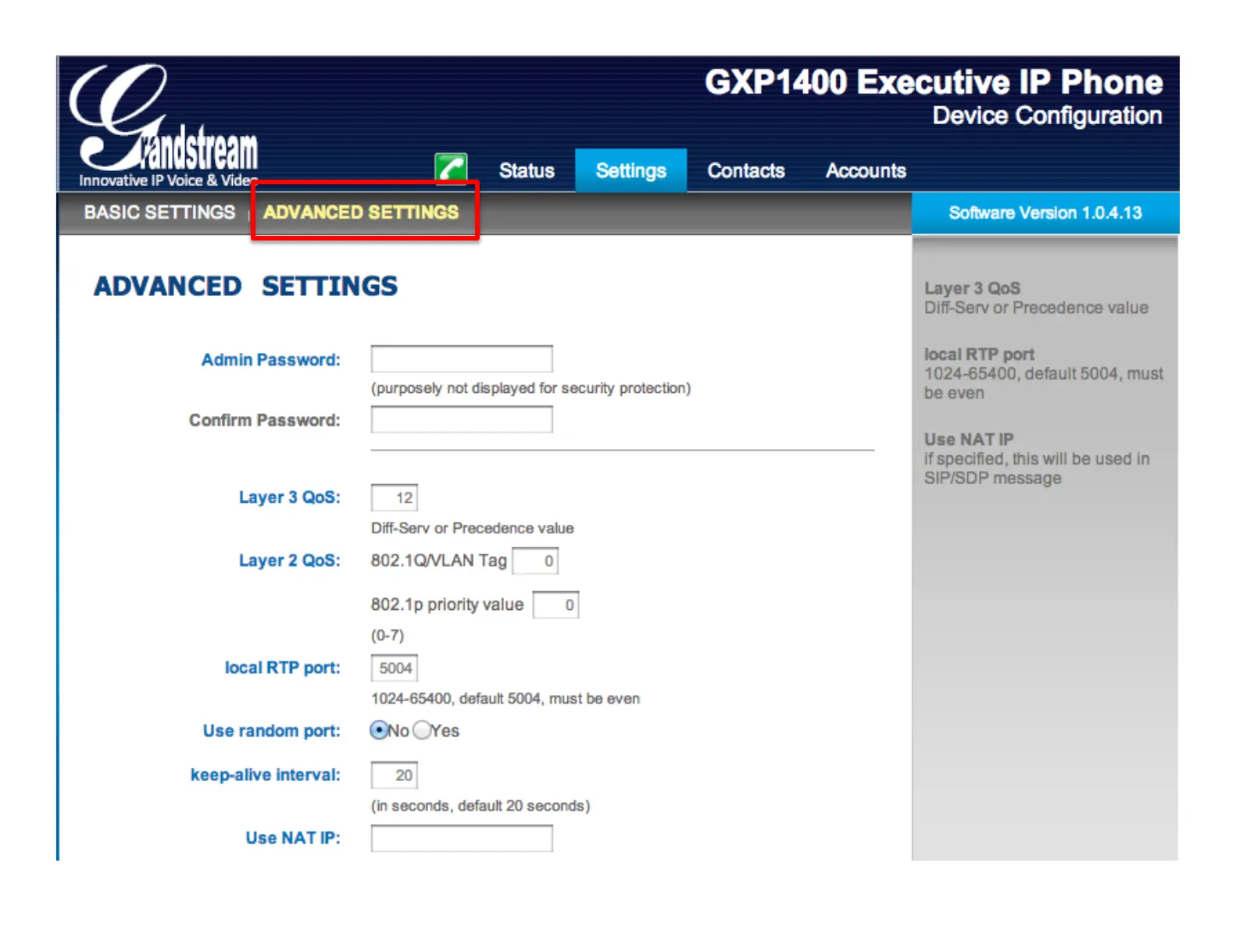Image resolution: width=1236 pixels, height=952 pixels.
Task: Click the 802.1Q/VLAN Tag field
Action: (535, 561)
